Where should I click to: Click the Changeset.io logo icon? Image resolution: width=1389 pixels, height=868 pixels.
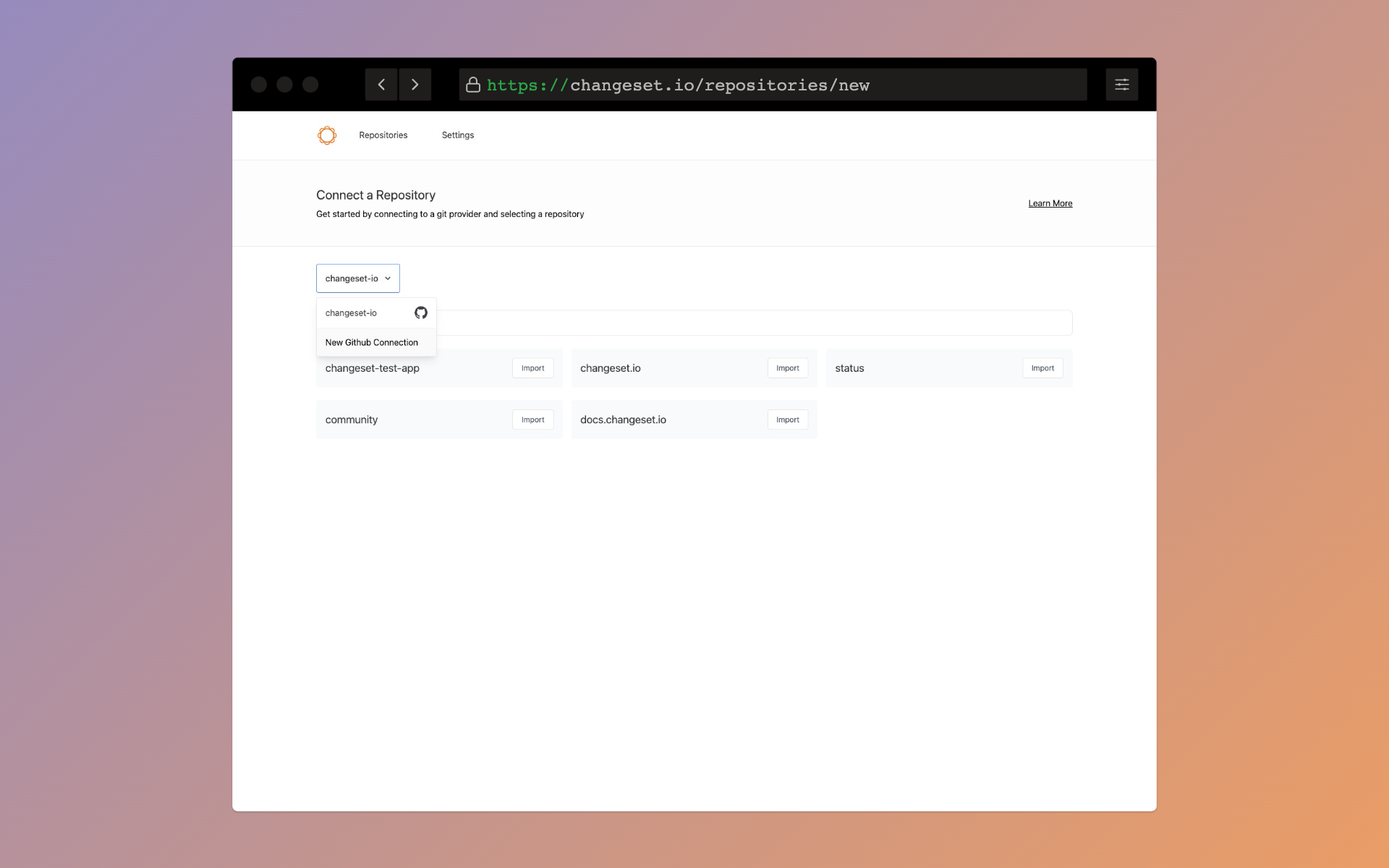[327, 135]
